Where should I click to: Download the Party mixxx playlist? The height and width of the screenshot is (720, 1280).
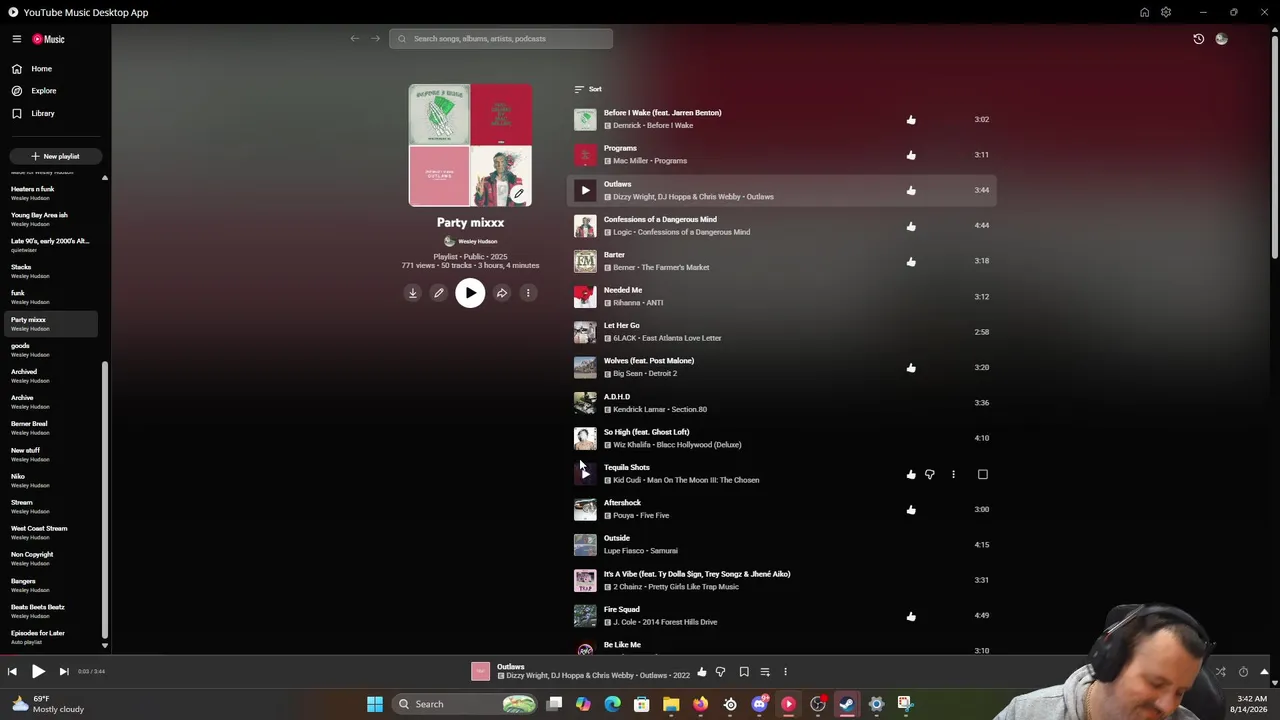click(412, 293)
